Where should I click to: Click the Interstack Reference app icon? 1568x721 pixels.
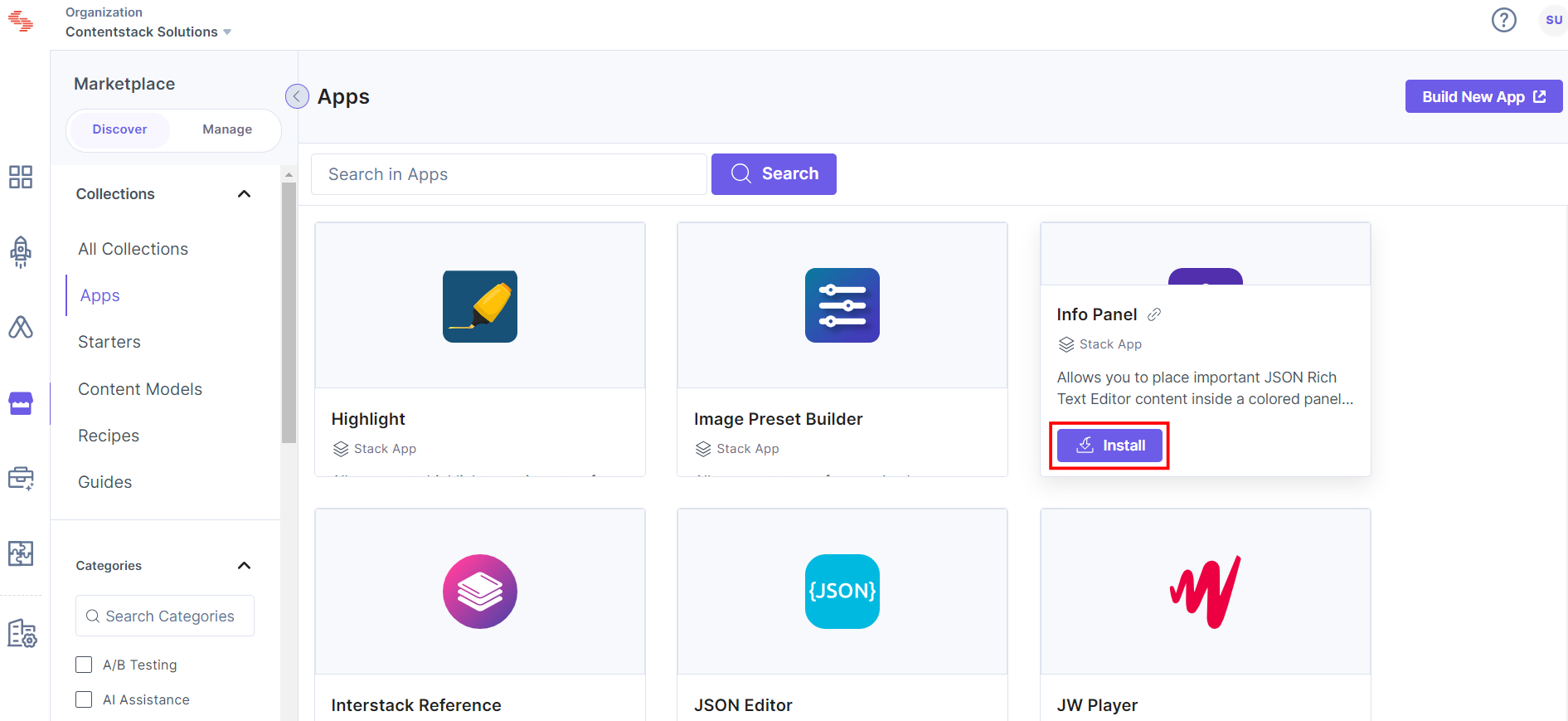[x=480, y=592]
